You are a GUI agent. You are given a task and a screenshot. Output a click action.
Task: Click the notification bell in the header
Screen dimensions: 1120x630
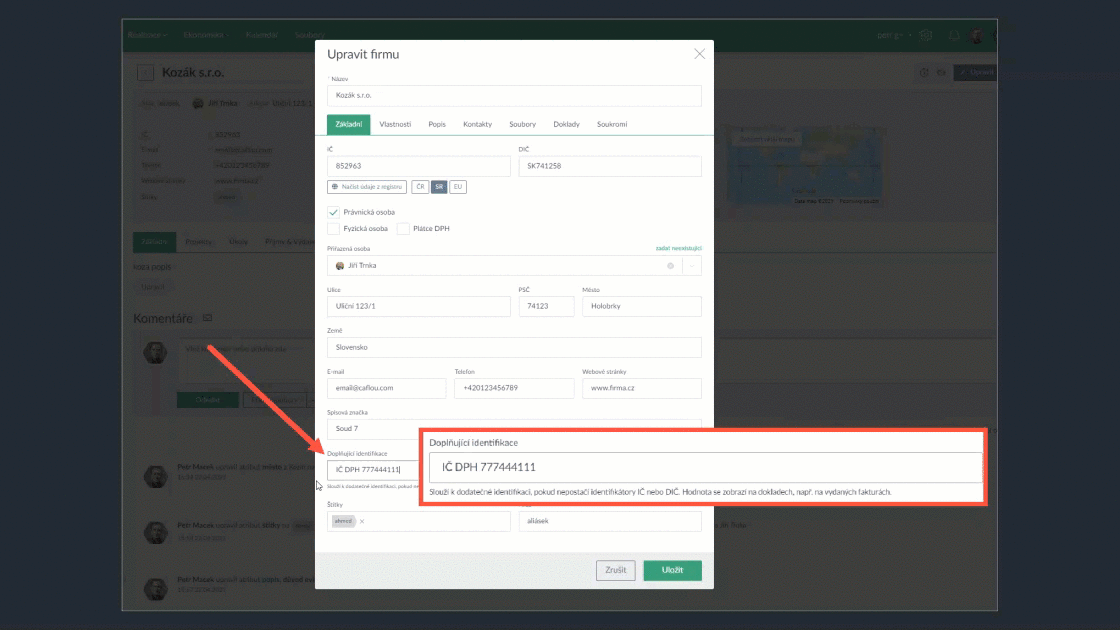coord(953,35)
